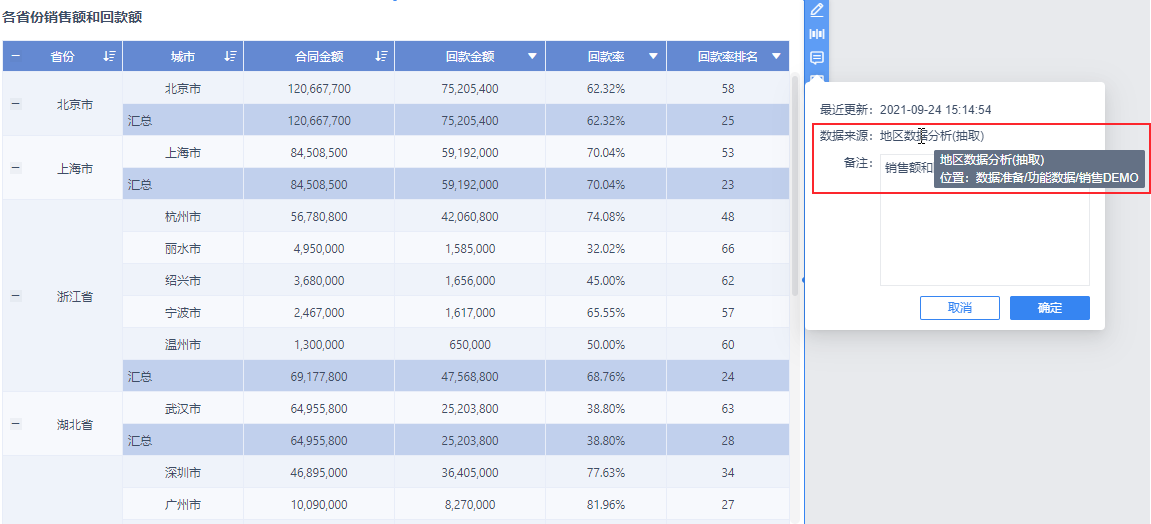Click the 最近更新 timestamp 2021-09-24 15:14:54
This screenshot has height=524, width=1151.
point(936,109)
